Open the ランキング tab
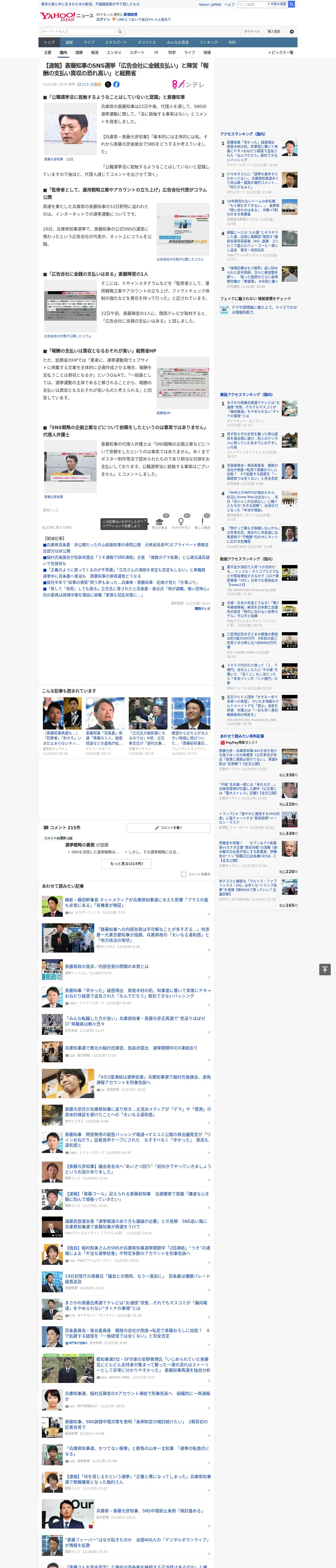The height and width of the screenshot is (1568, 336). (209, 42)
